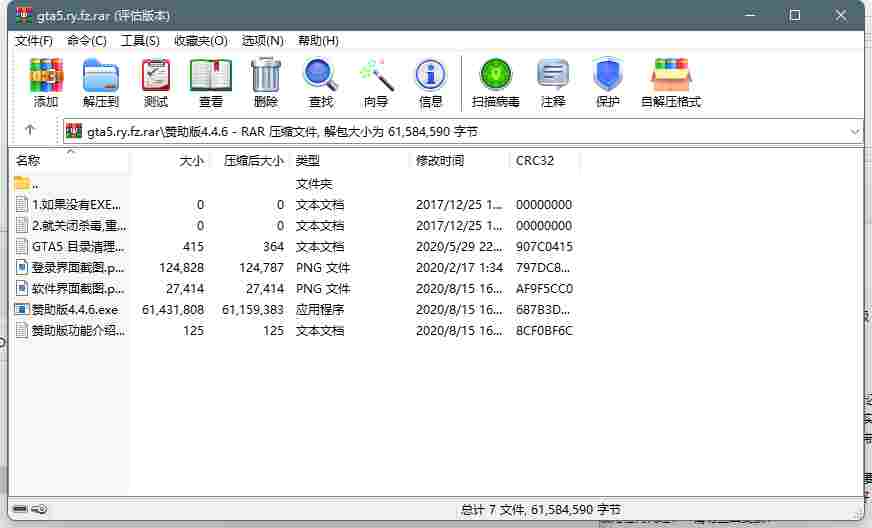This screenshot has height=528, width=872.
Task: Show archive 信息 (Info) icon
Action: click(430, 76)
